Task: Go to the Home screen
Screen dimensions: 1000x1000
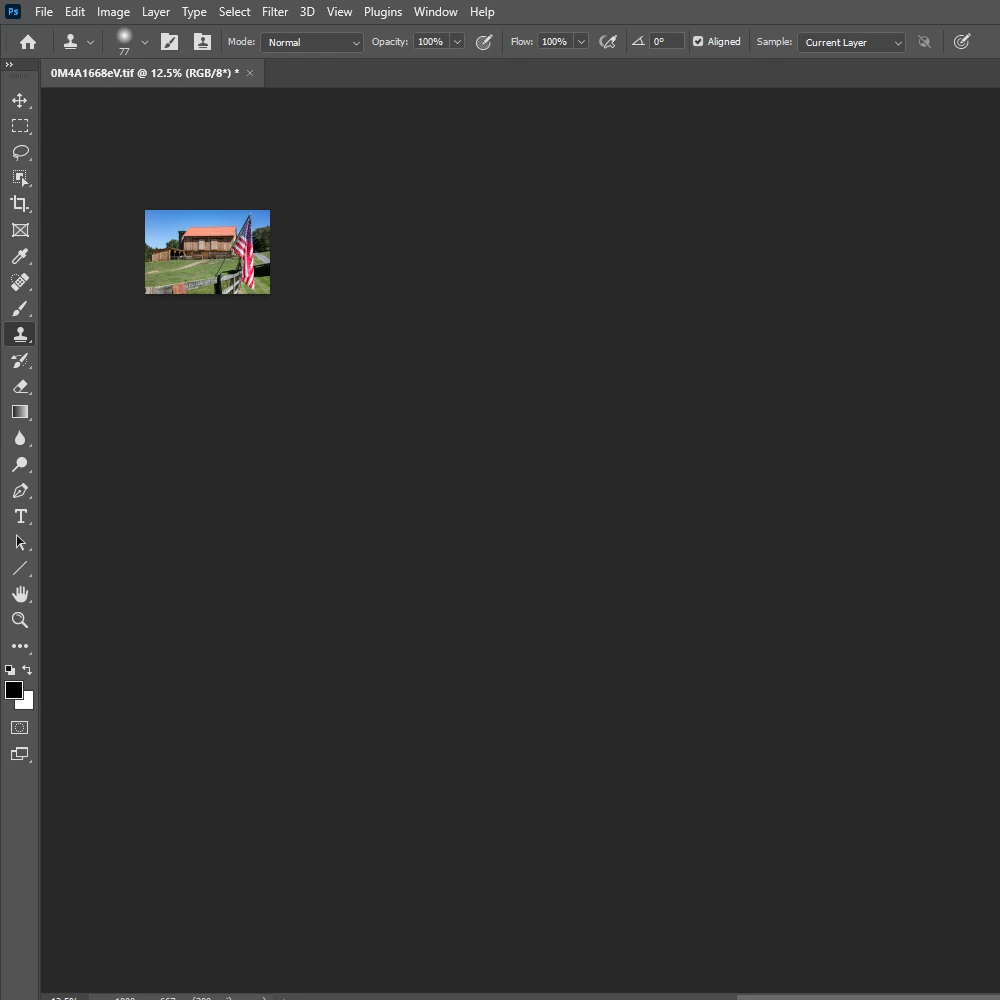Action: (x=27, y=42)
